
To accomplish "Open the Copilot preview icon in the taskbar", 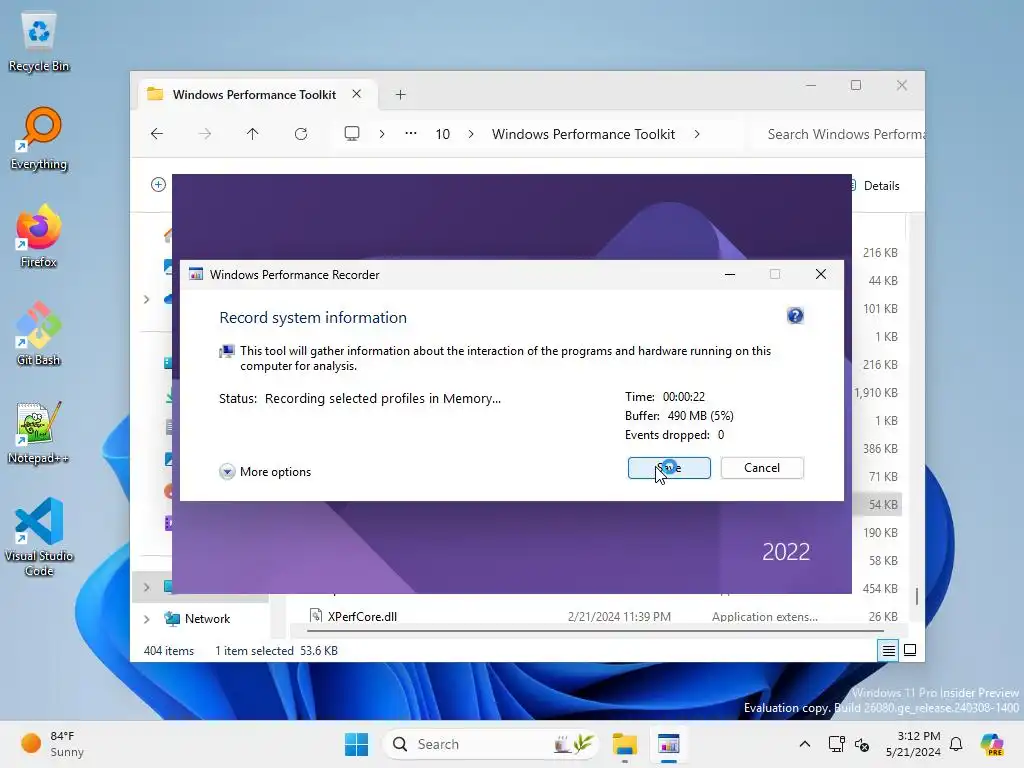I will click(x=992, y=744).
